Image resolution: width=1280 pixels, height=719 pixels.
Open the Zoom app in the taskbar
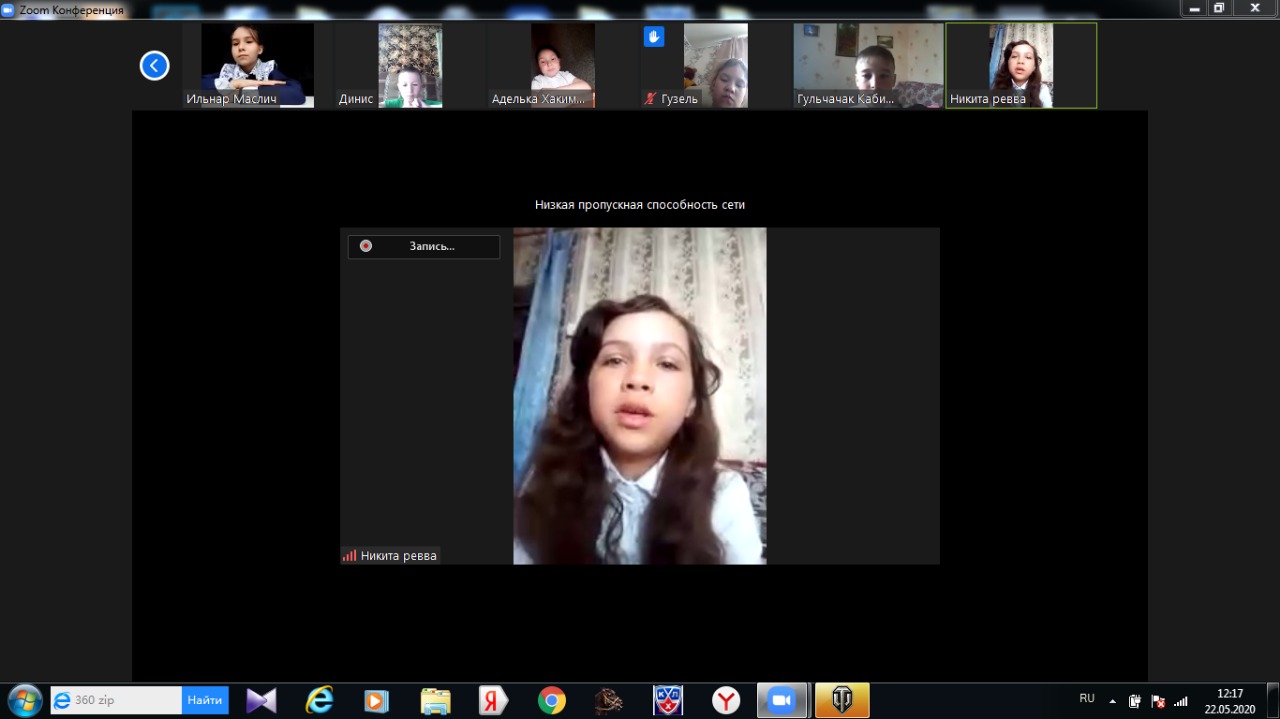[x=781, y=700]
